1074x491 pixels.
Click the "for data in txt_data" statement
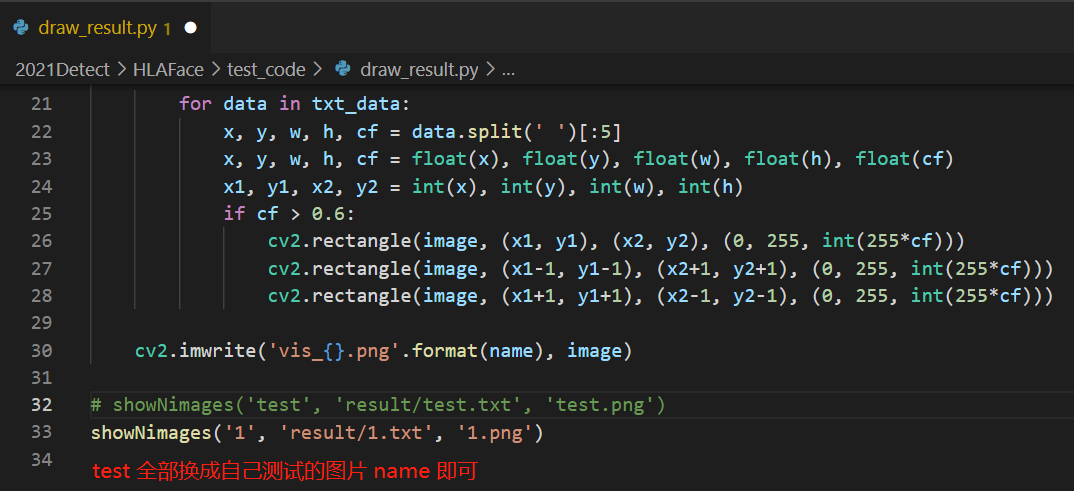(294, 104)
